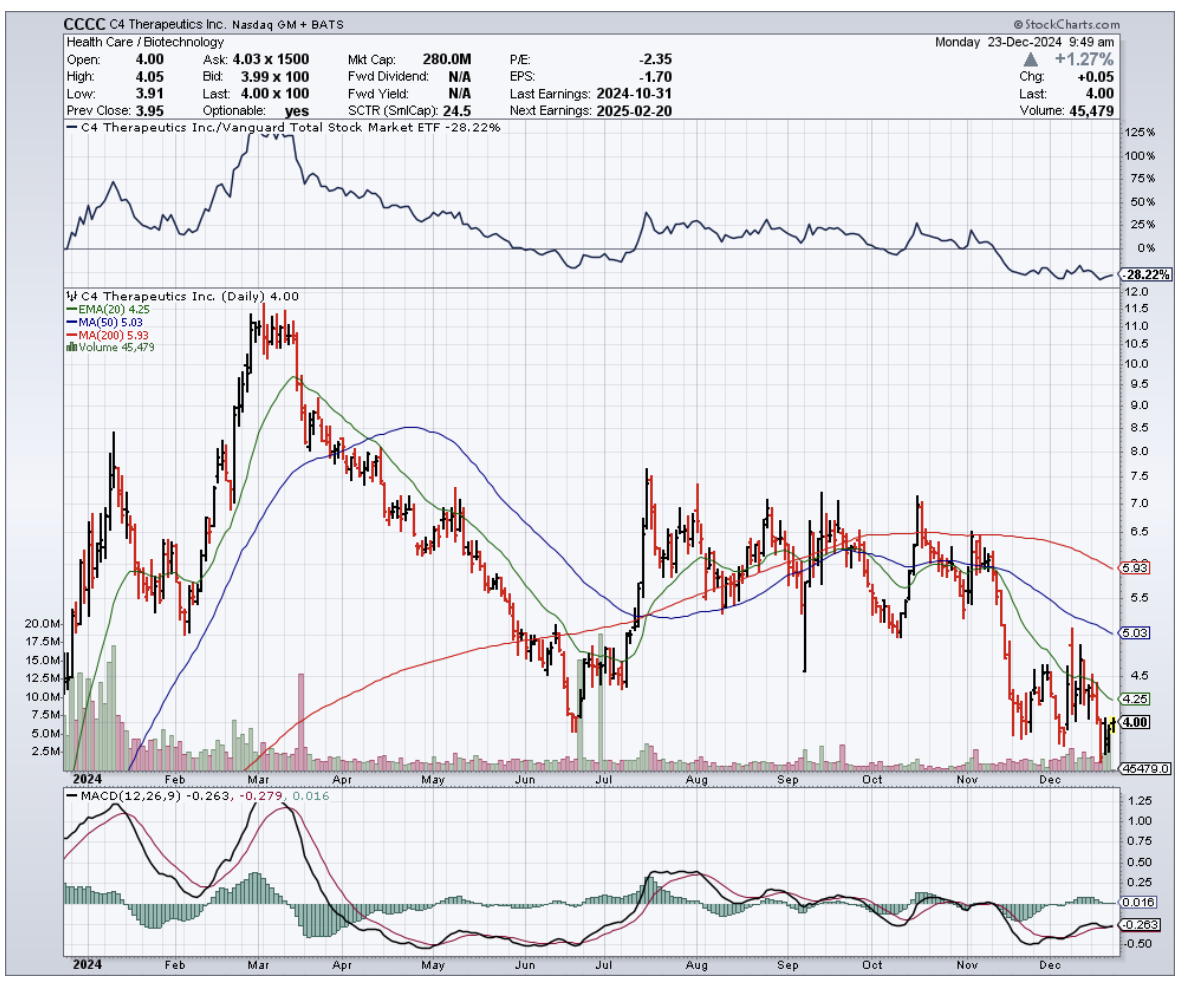This screenshot has height=982, width=1182.
Task: Click the green EMA(20) line marker in legend
Action: (70, 311)
